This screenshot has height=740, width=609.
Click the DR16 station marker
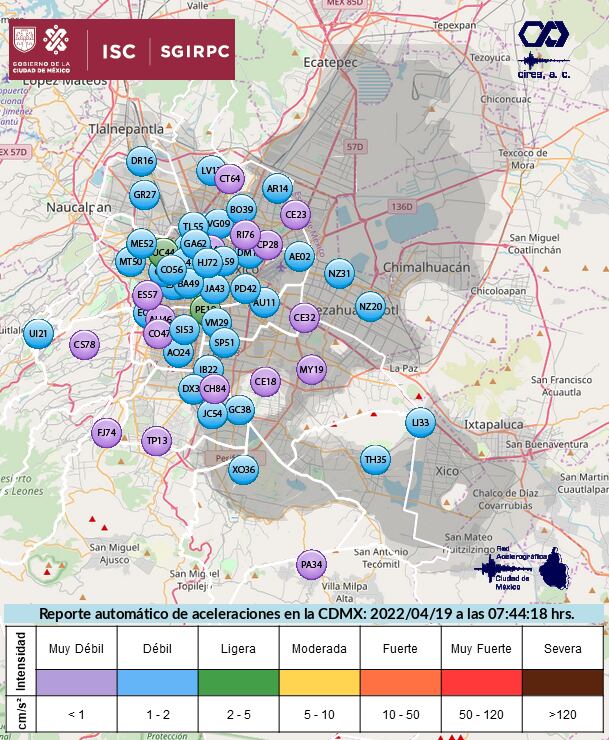click(142, 161)
